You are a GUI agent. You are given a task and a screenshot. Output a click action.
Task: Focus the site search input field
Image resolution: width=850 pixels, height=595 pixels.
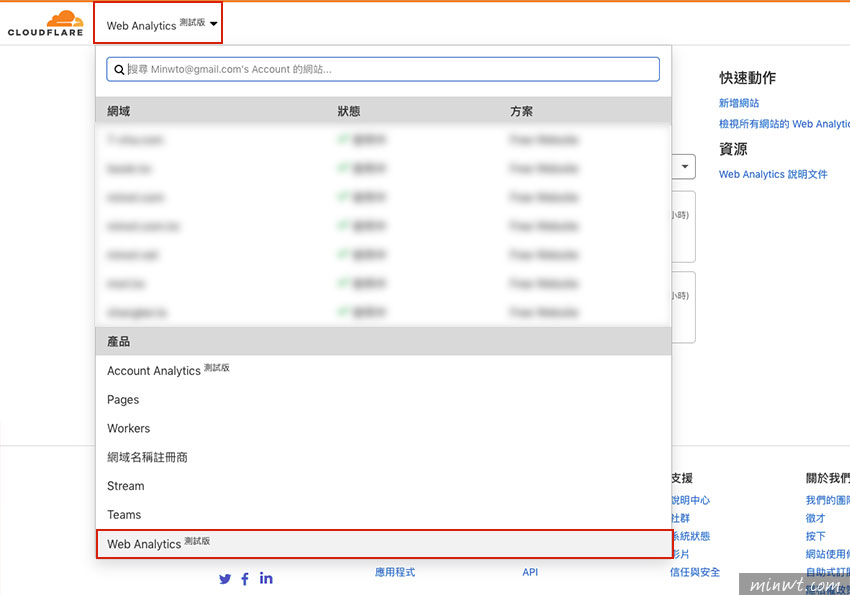pyautogui.click(x=383, y=69)
